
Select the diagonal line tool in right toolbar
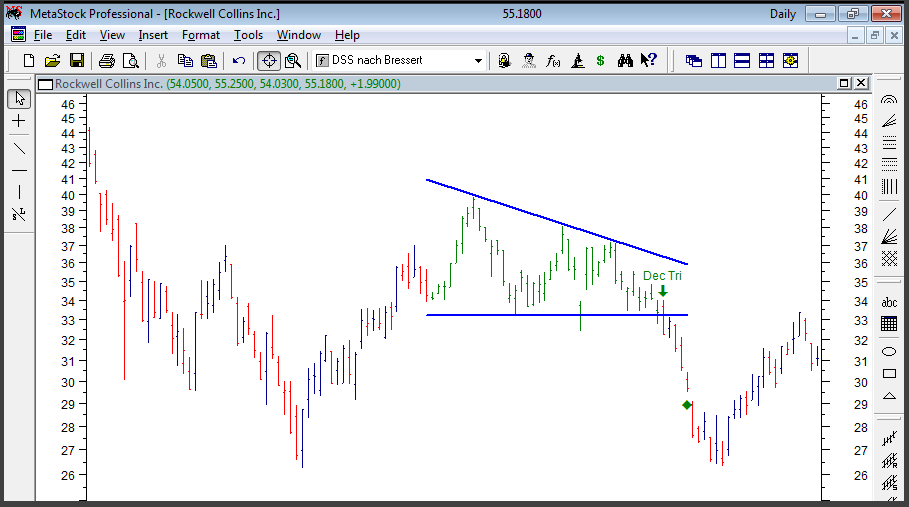tap(889, 215)
